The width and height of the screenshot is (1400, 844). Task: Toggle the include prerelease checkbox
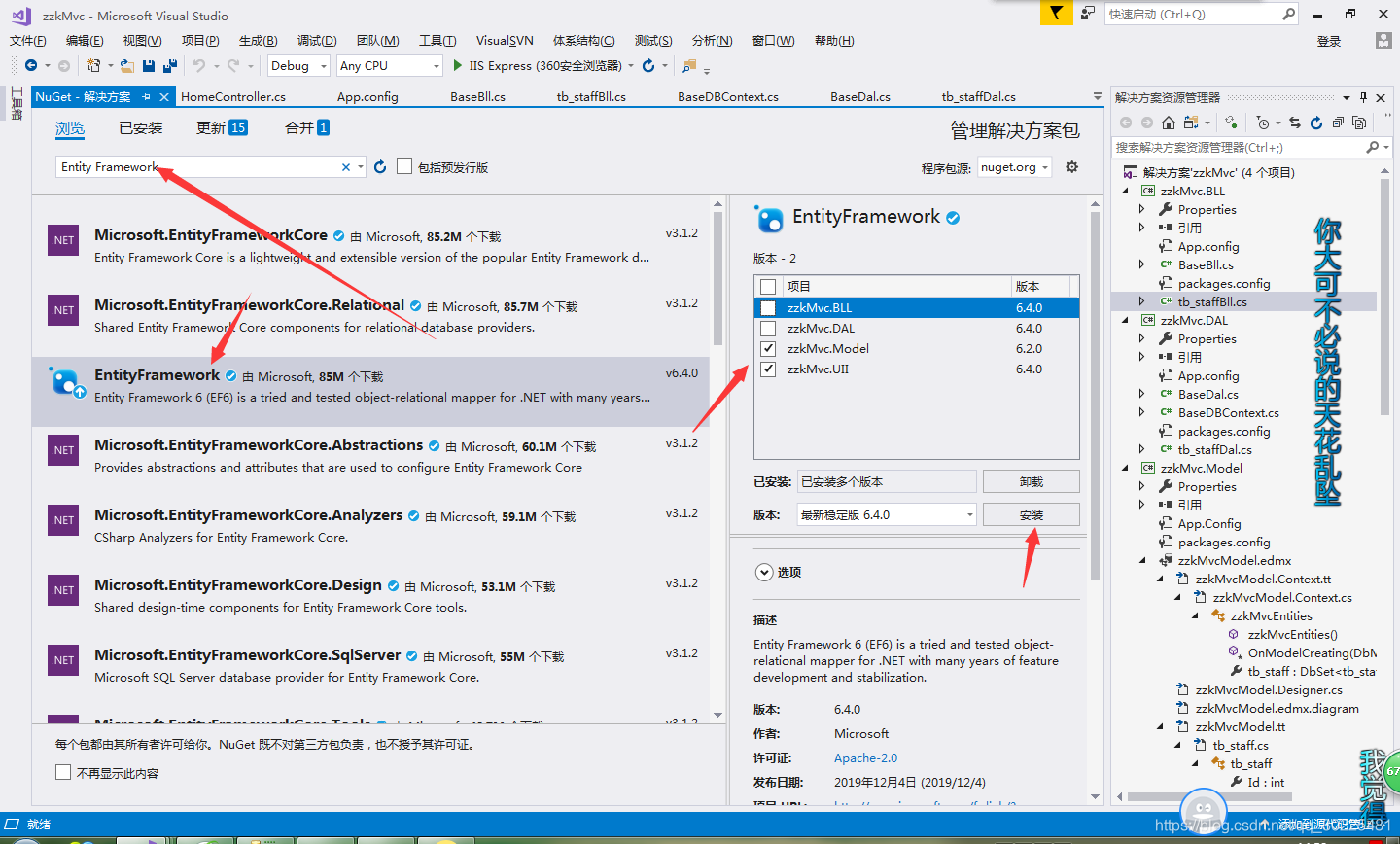click(404, 166)
